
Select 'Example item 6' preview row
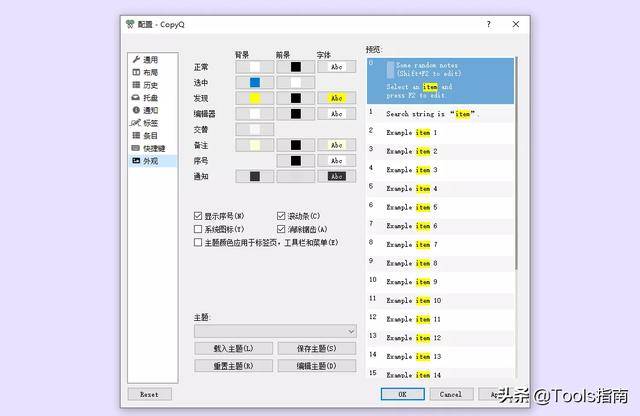coord(440,226)
